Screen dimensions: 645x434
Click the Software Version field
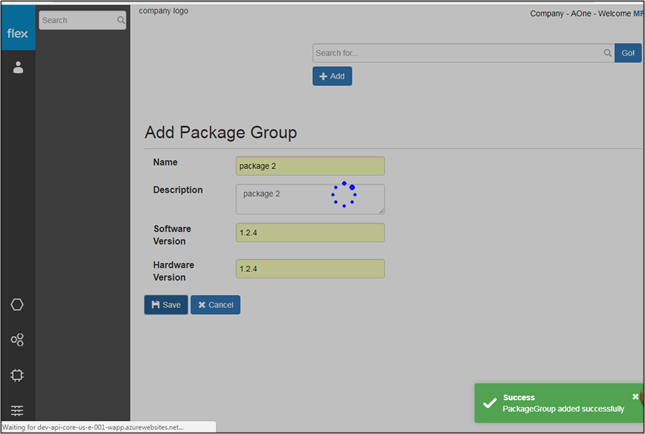click(x=310, y=232)
